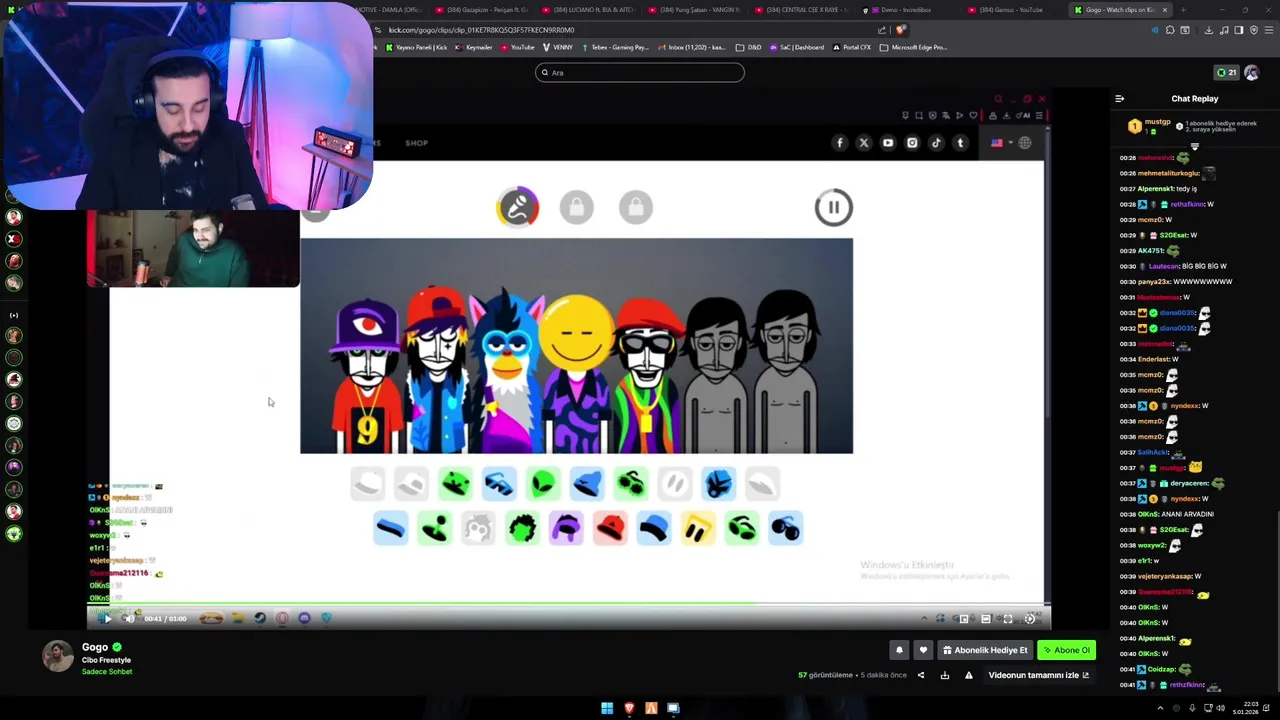Open the 'Portal CFX' bookmark
Viewport: 1280px width, 720px height.
[x=851, y=47]
